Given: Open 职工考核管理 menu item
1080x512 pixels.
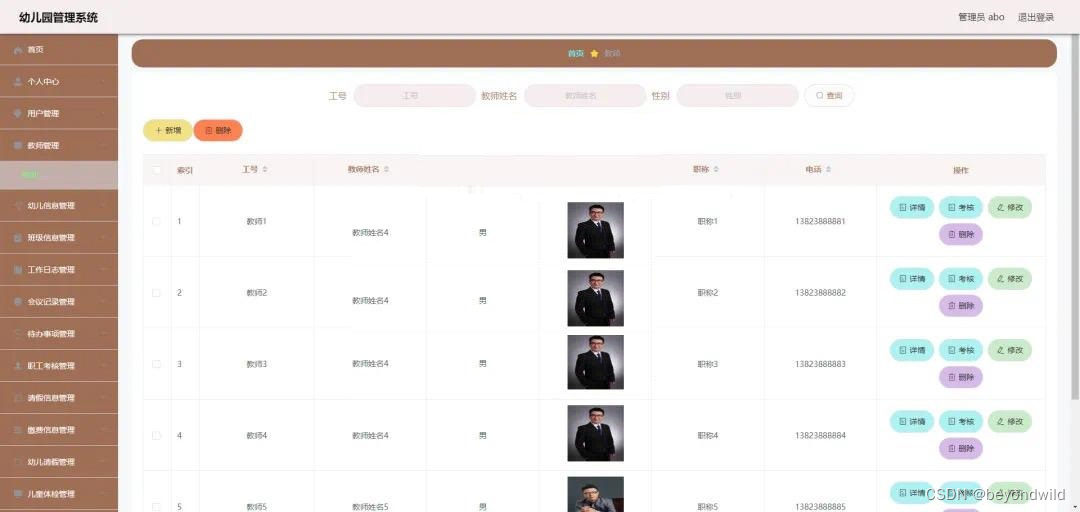Looking at the screenshot, I should (x=59, y=366).
